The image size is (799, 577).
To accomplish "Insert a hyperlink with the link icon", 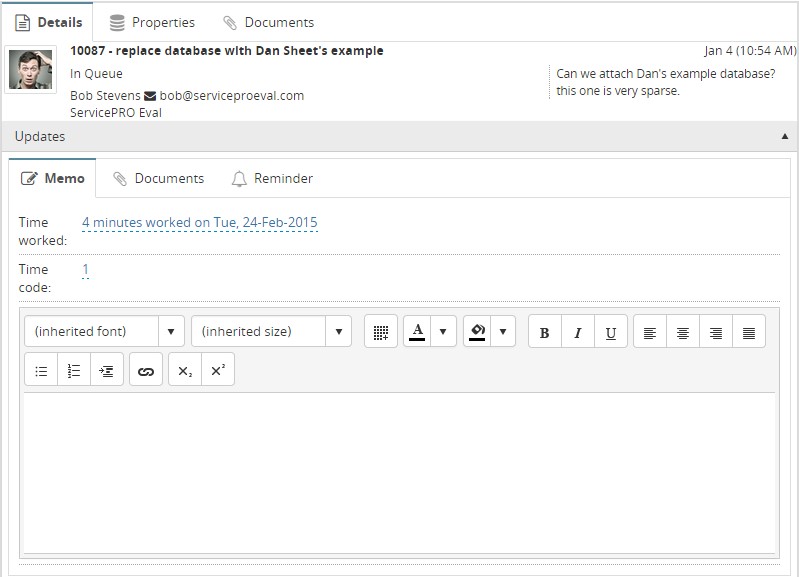I will pyautogui.click(x=146, y=370).
